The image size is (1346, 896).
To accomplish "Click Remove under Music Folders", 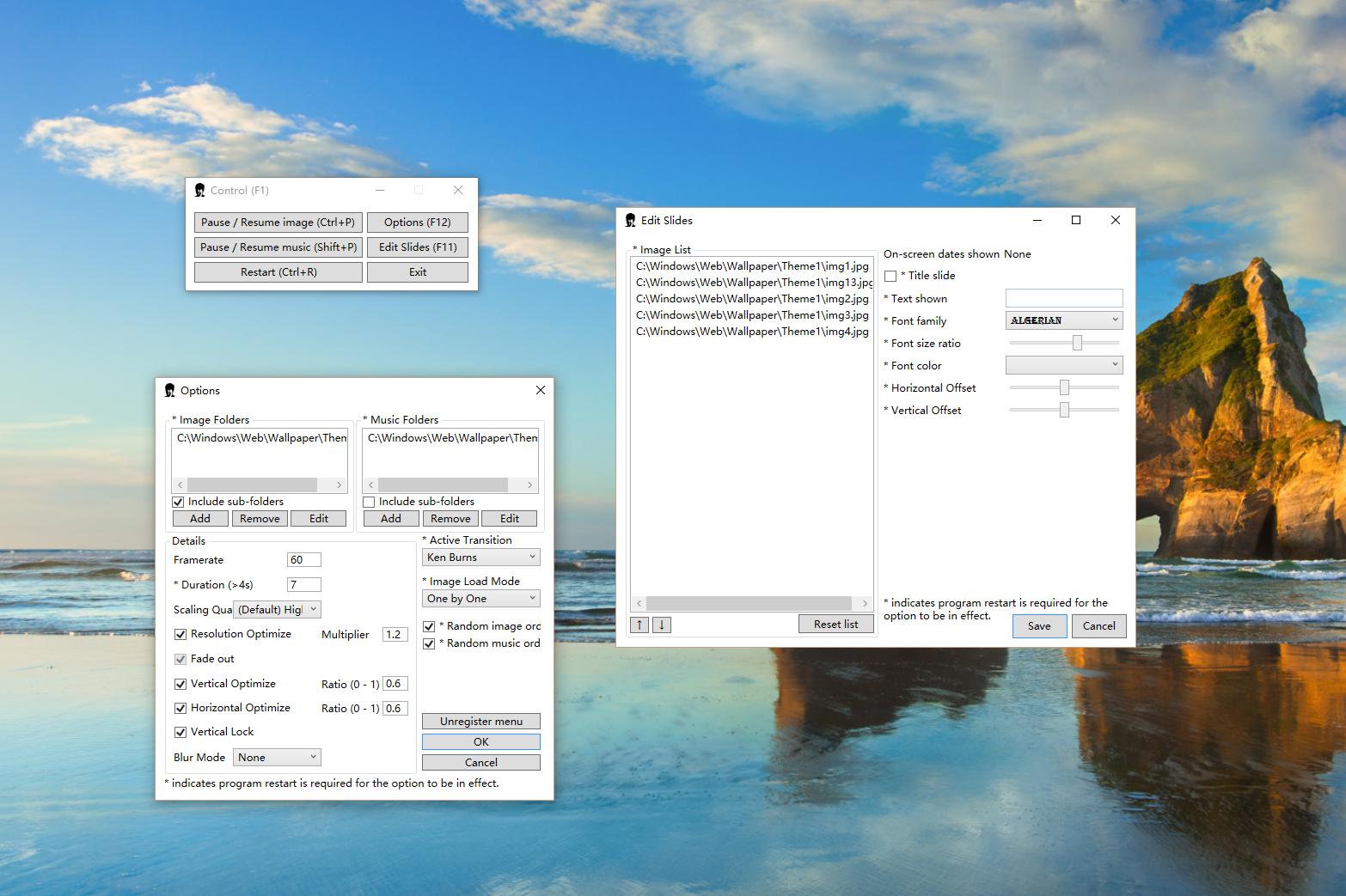I will (x=450, y=518).
